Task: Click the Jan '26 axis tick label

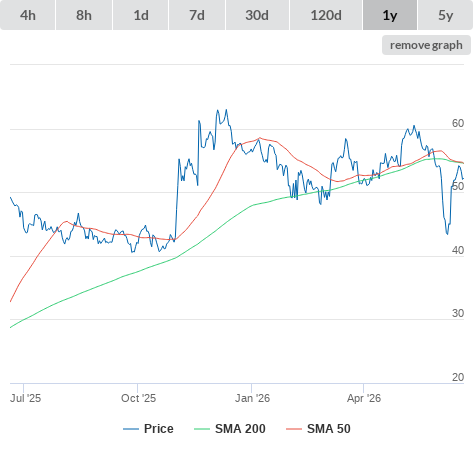Action: 252,398
